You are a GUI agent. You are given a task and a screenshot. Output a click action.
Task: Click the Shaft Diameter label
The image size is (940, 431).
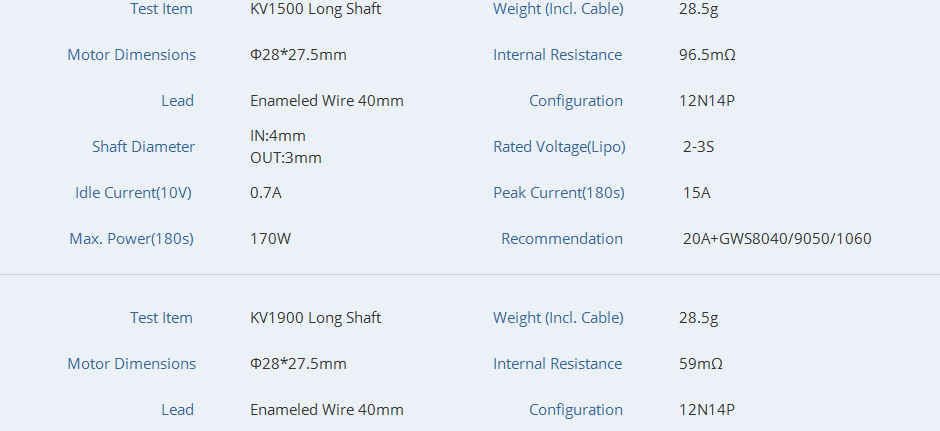(x=143, y=147)
